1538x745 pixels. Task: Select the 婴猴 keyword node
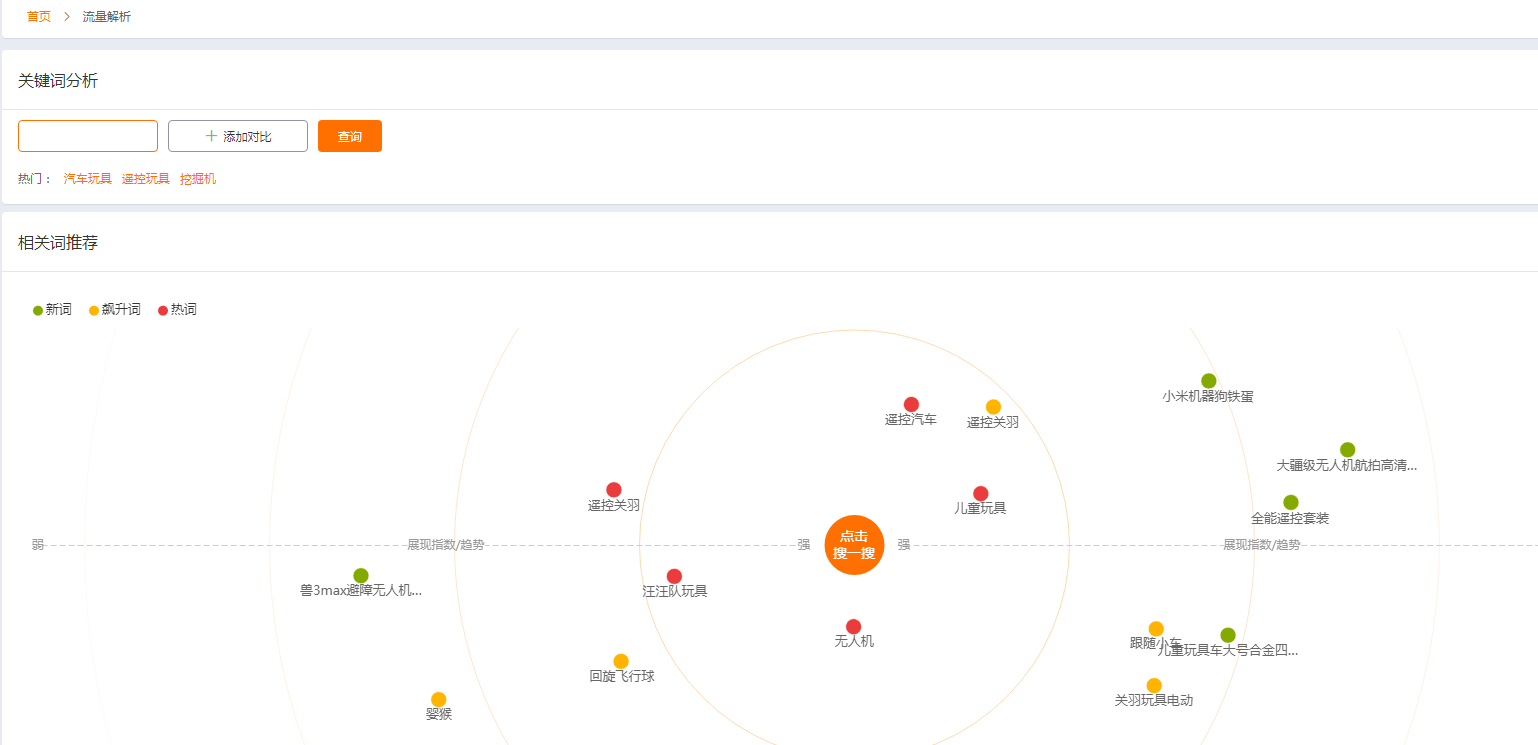tap(439, 699)
